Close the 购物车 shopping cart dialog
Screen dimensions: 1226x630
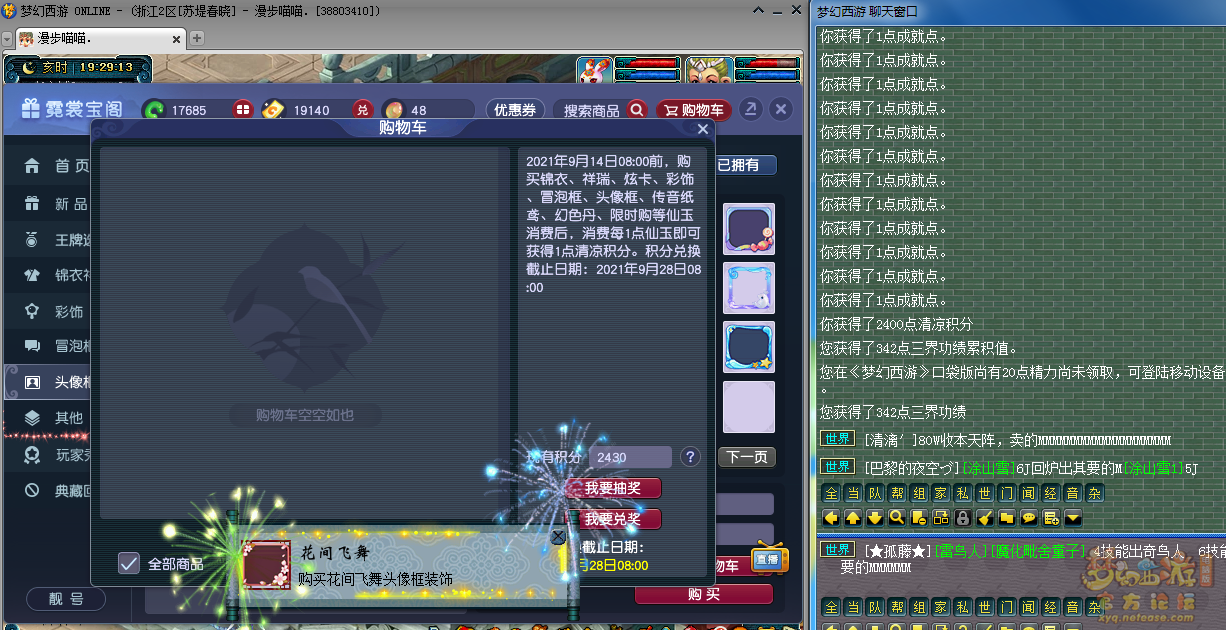click(702, 129)
